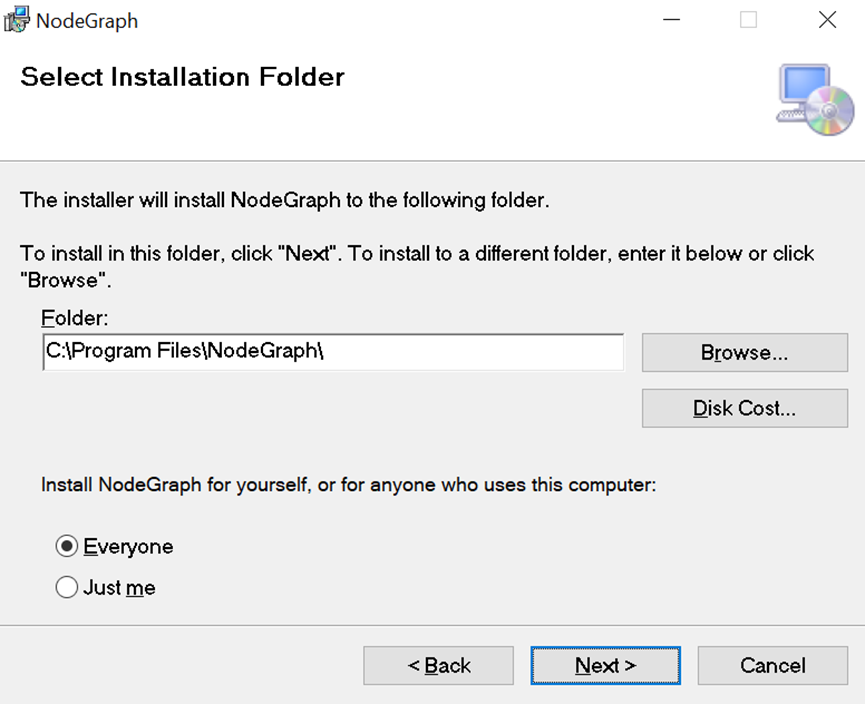
Task: Click the "To install in this folder" instructions
Action: pos(417,254)
